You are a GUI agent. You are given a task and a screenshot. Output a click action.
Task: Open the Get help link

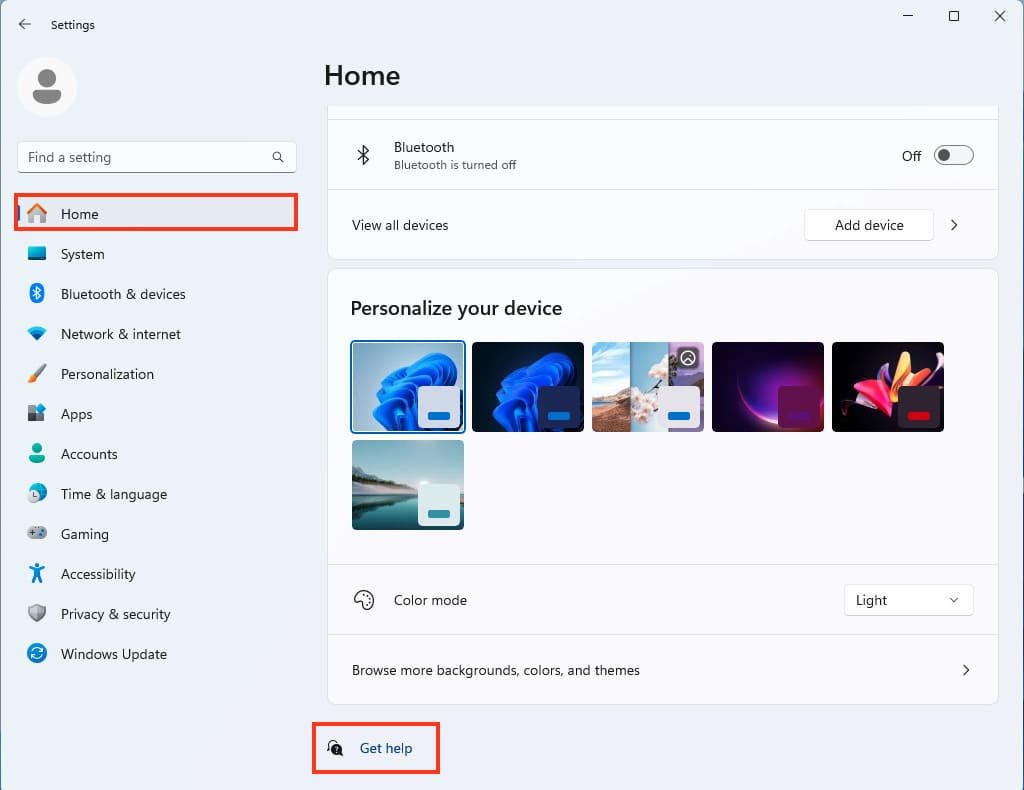385,748
